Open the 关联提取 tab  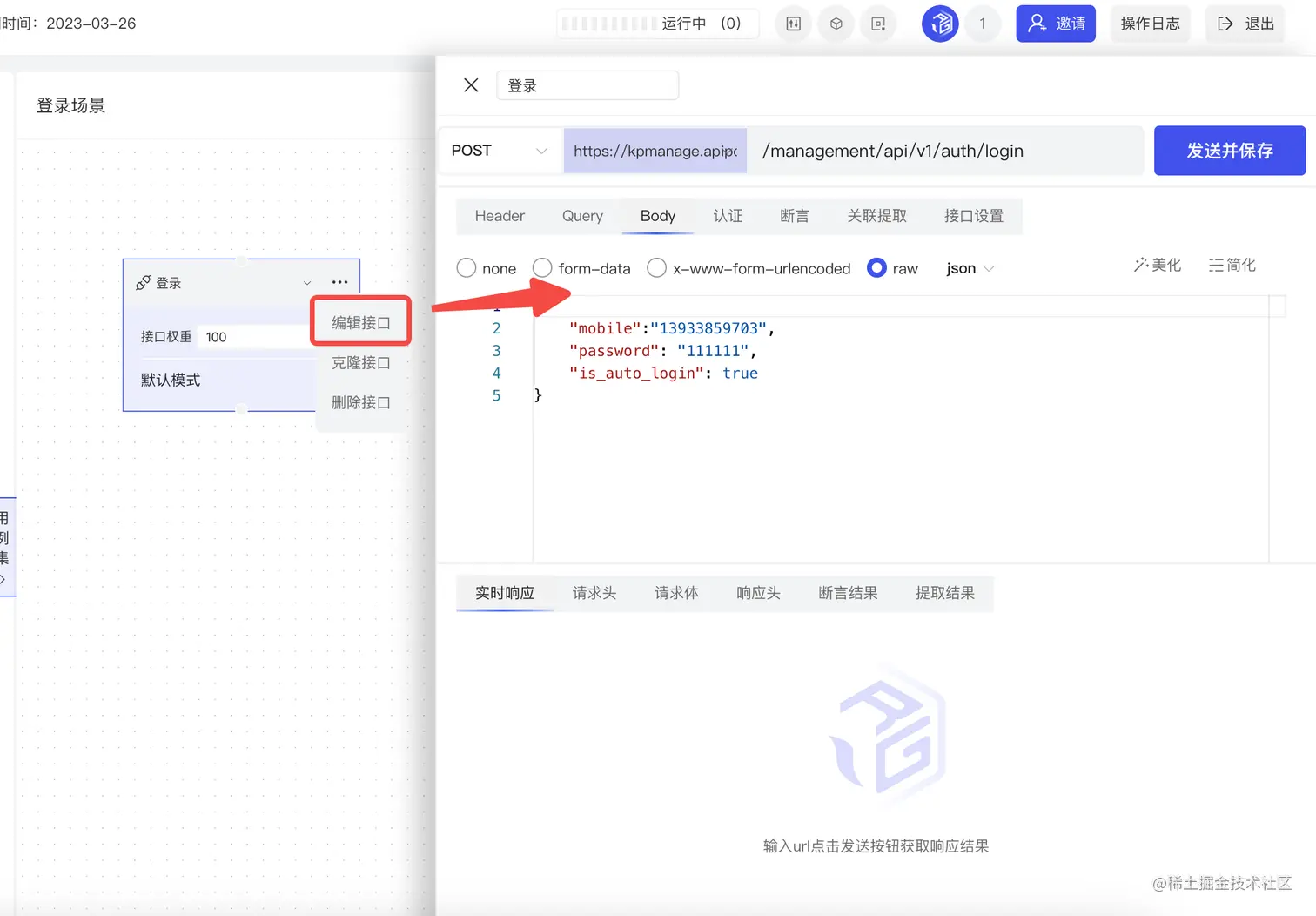(876, 216)
